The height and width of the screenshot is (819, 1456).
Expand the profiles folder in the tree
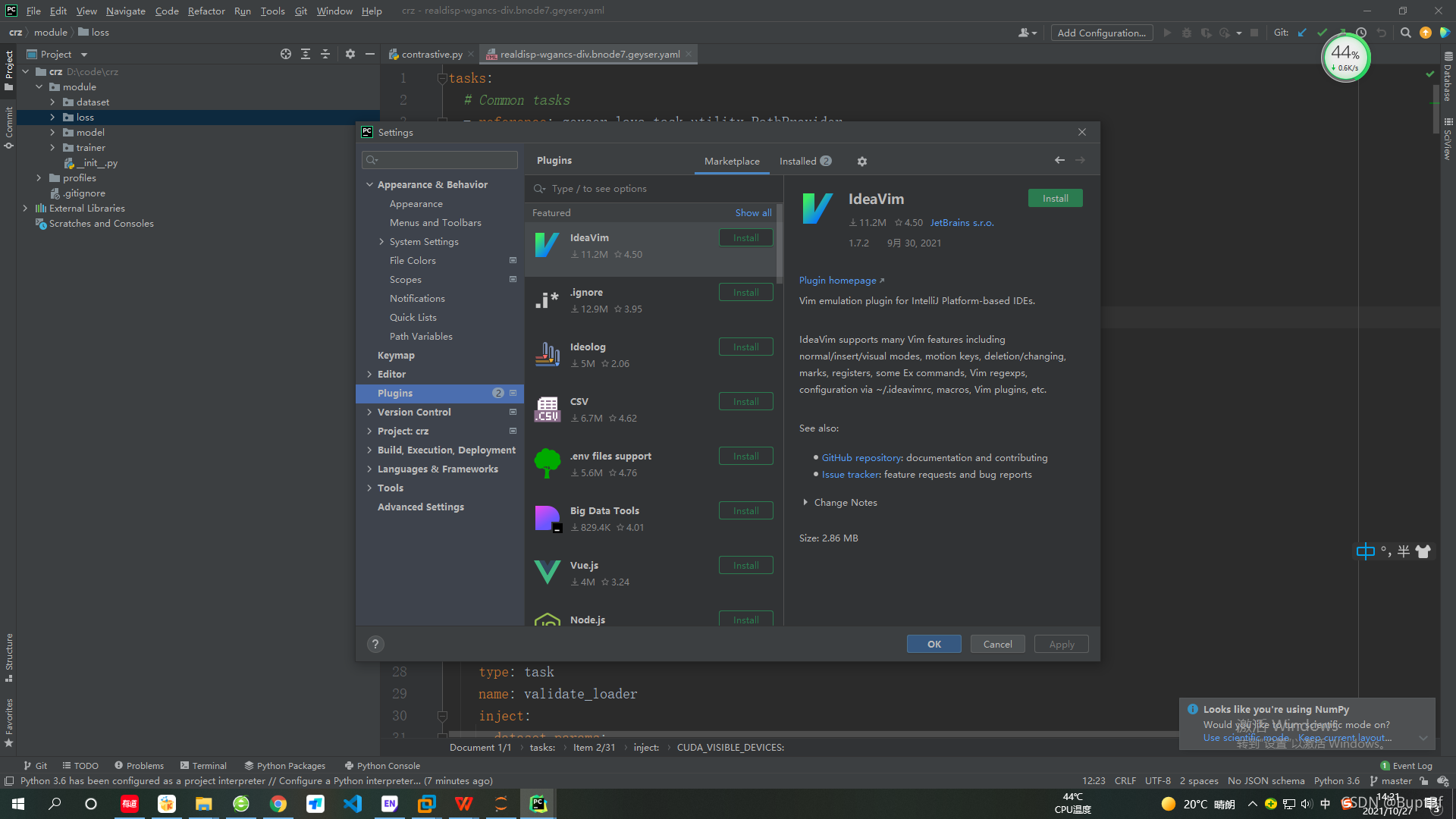tap(39, 177)
